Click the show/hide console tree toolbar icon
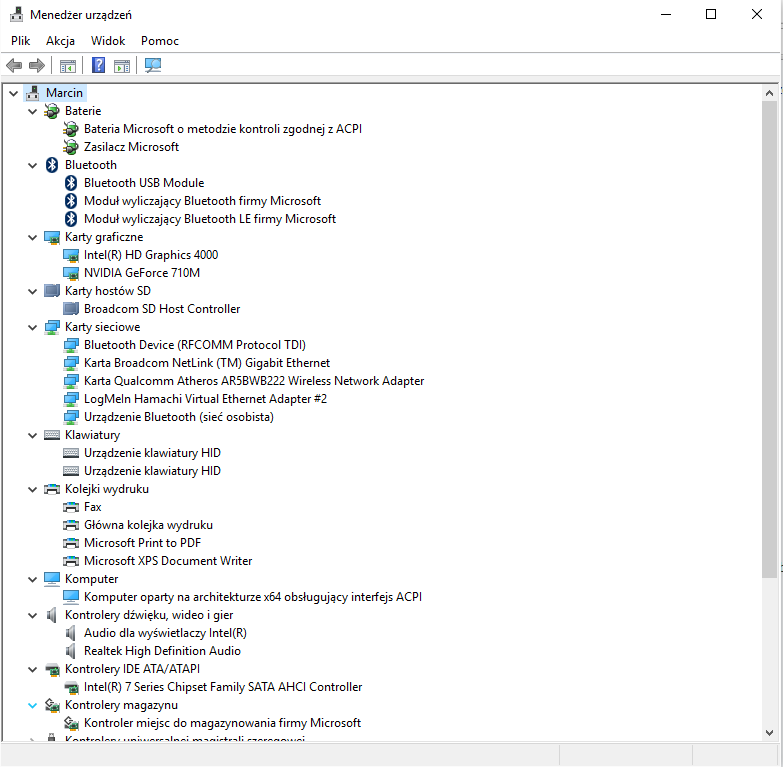Viewport: 783px width, 767px height. [68, 65]
